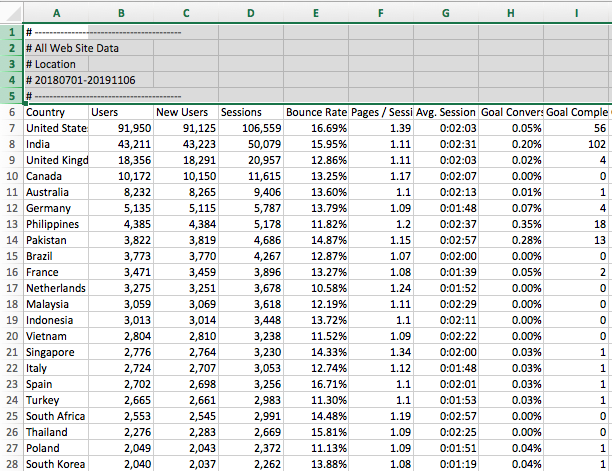Click the 'Users' header cell

coord(121,112)
